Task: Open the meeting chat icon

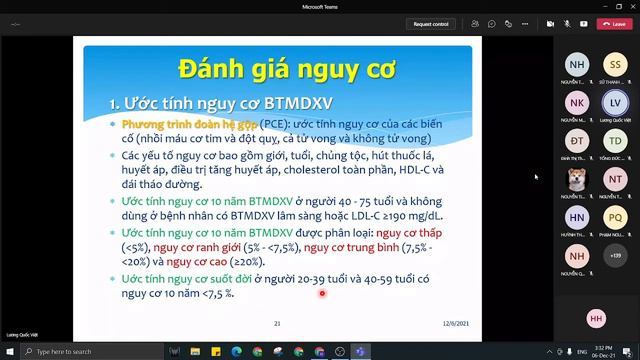Action: click(491, 24)
